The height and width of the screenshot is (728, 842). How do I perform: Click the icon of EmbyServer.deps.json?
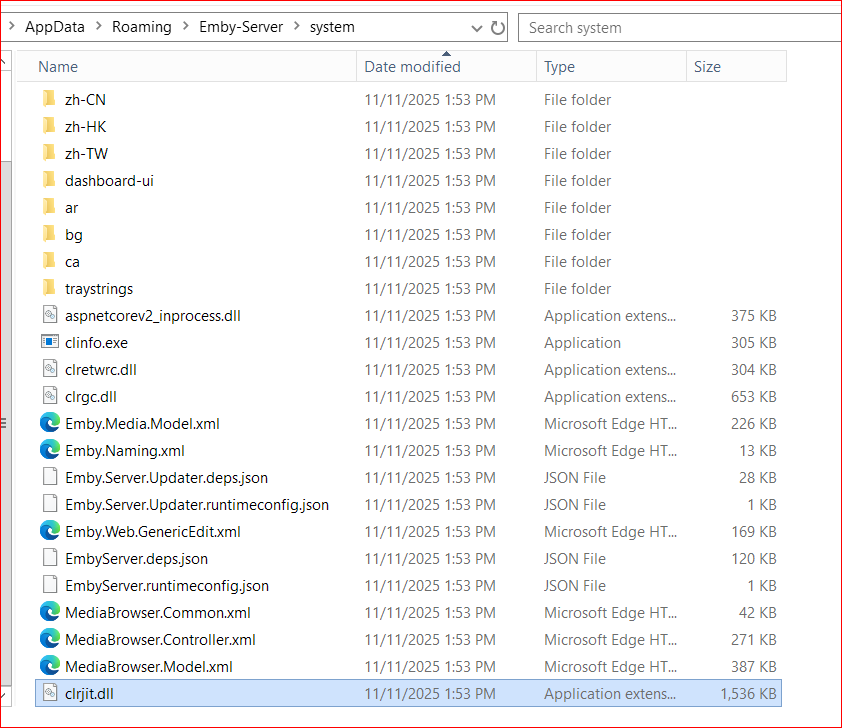point(50,558)
